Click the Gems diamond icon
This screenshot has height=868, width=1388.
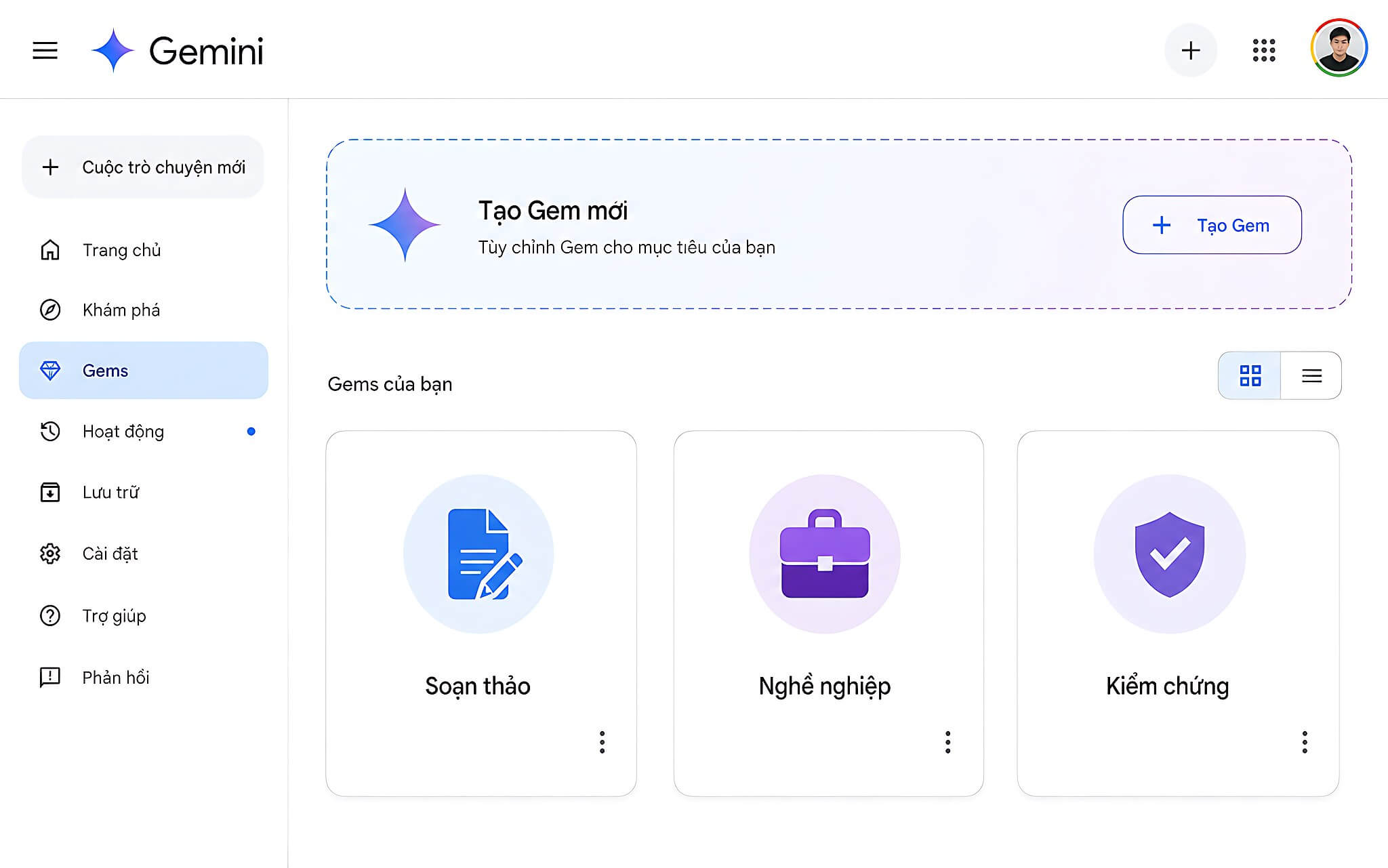click(x=50, y=371)
